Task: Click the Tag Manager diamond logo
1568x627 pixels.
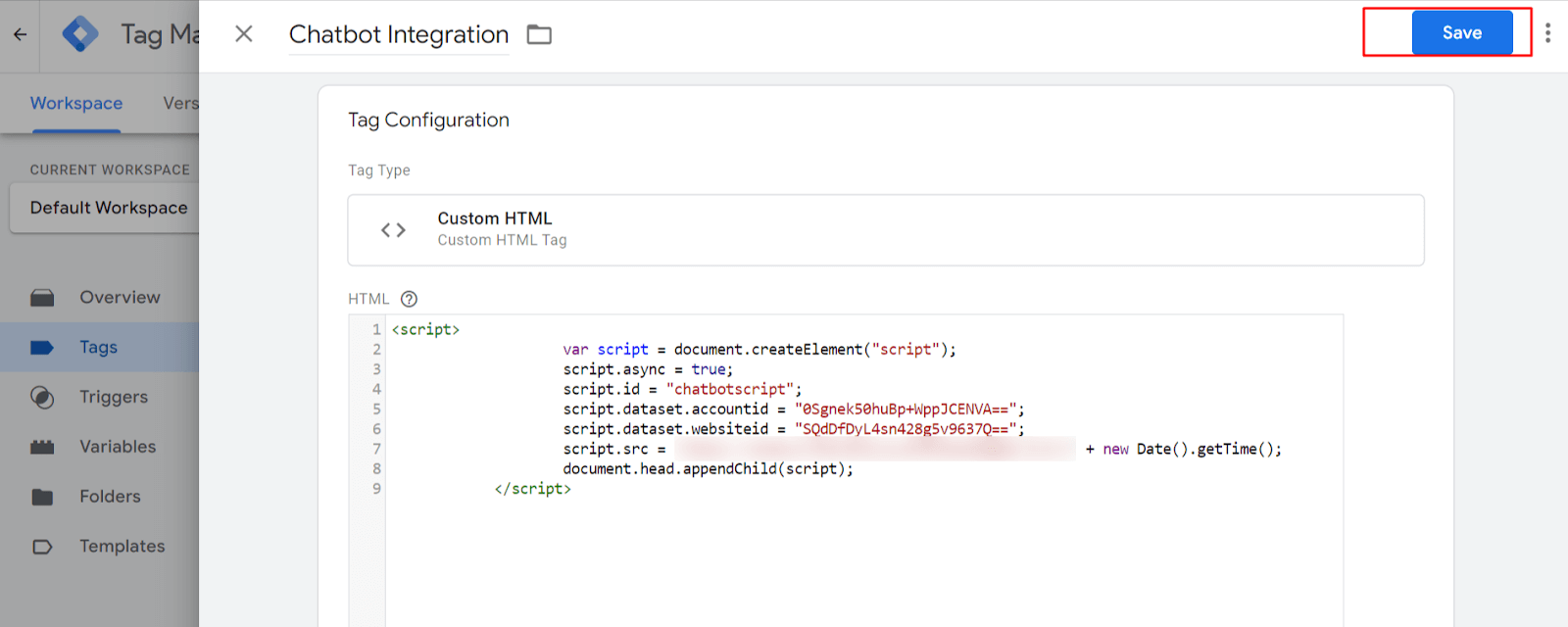Action: pyautogui.click(x=79, y=34)
